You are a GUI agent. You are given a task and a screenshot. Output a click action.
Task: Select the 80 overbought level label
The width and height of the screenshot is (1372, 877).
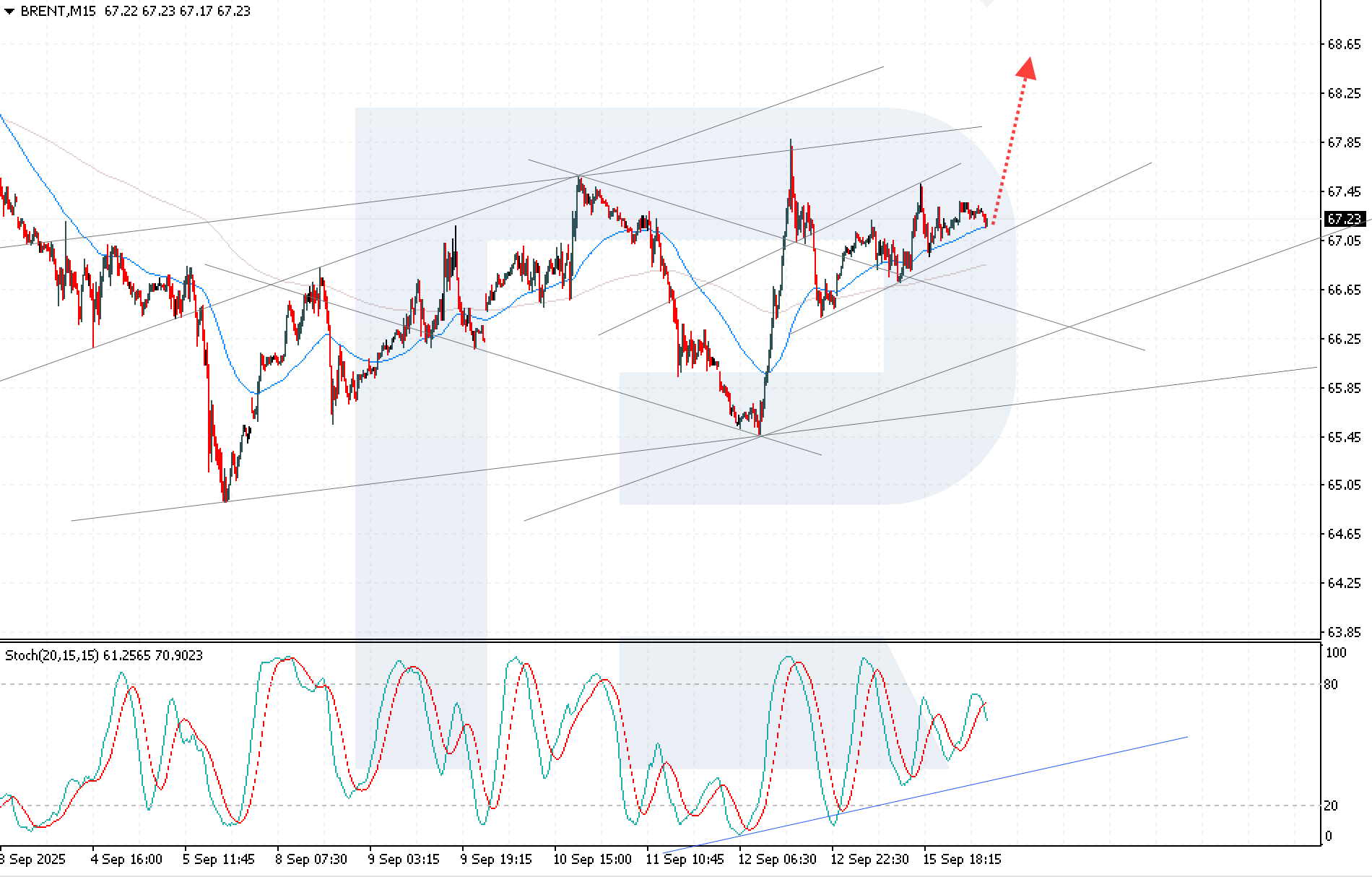[1331, 685]
